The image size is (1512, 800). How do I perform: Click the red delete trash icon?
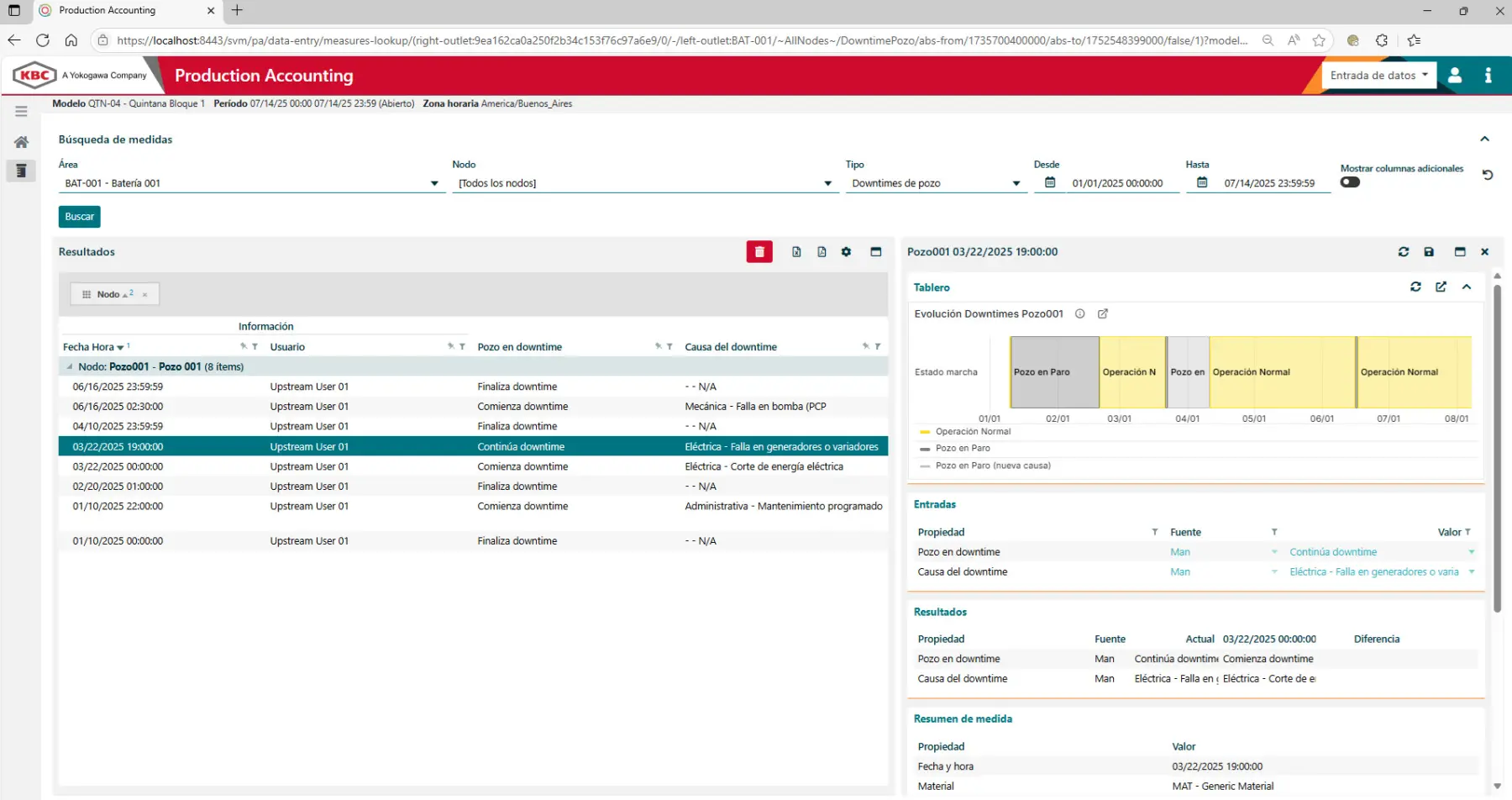click(x=759, y=252)
